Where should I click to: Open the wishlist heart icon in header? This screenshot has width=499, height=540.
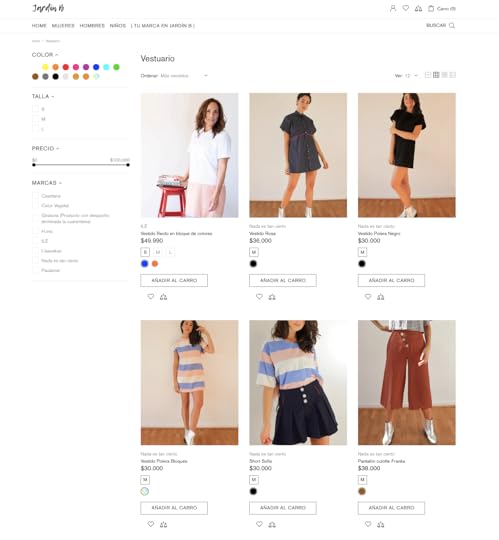tap(406, 8)
